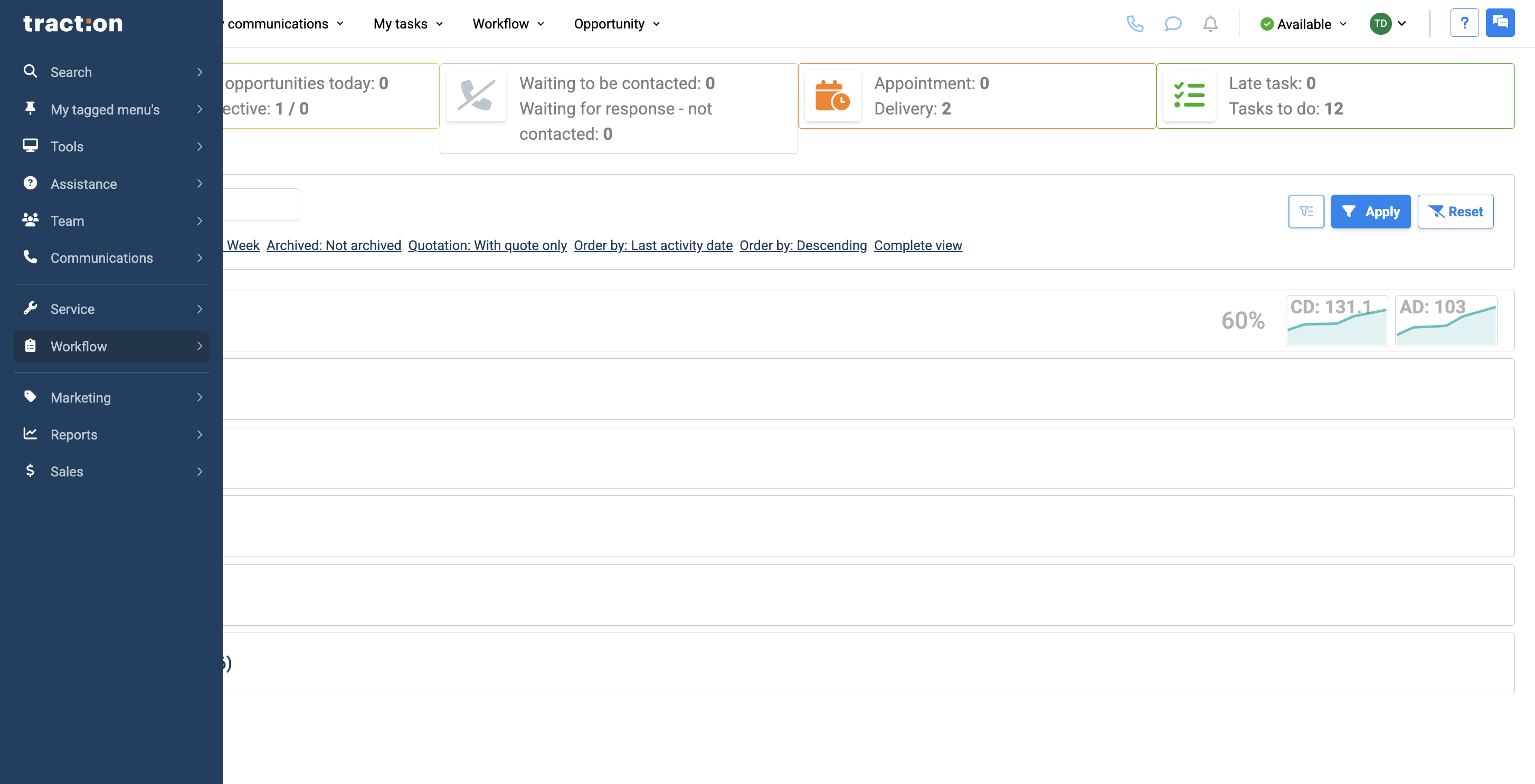Click the phone icon in the top bar
Screen dimensions: 1535x784
pyautogui.click(x=1135, y=24)
